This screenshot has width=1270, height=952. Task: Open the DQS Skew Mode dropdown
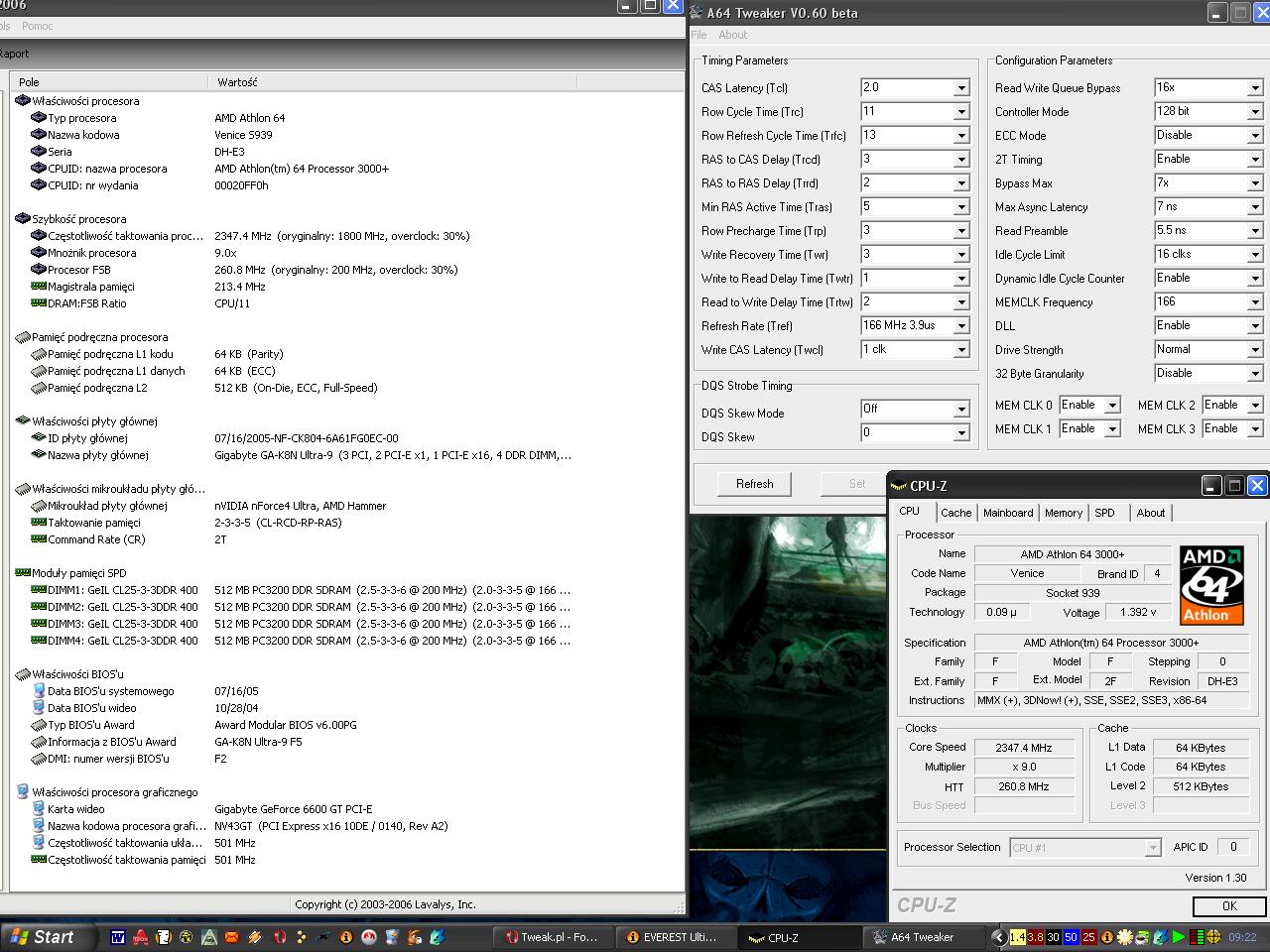coord(960,410)
